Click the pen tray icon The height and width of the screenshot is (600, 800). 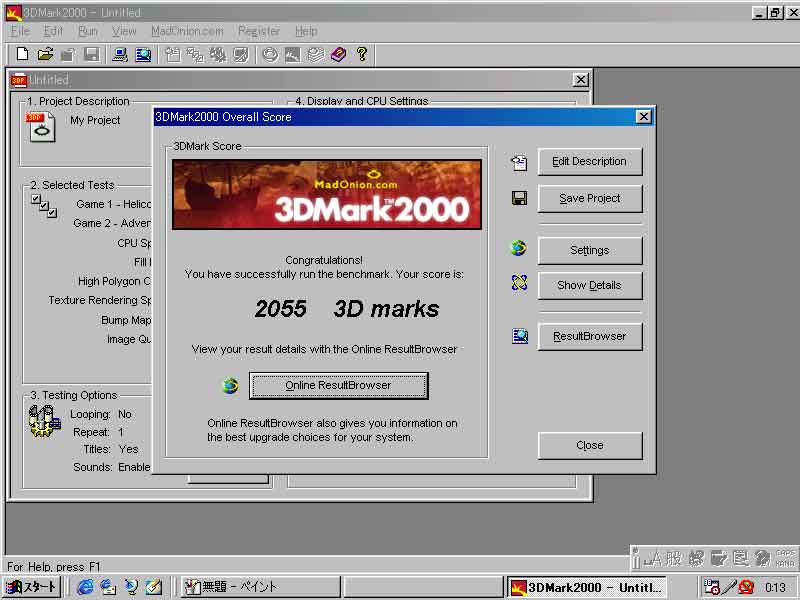730,587
